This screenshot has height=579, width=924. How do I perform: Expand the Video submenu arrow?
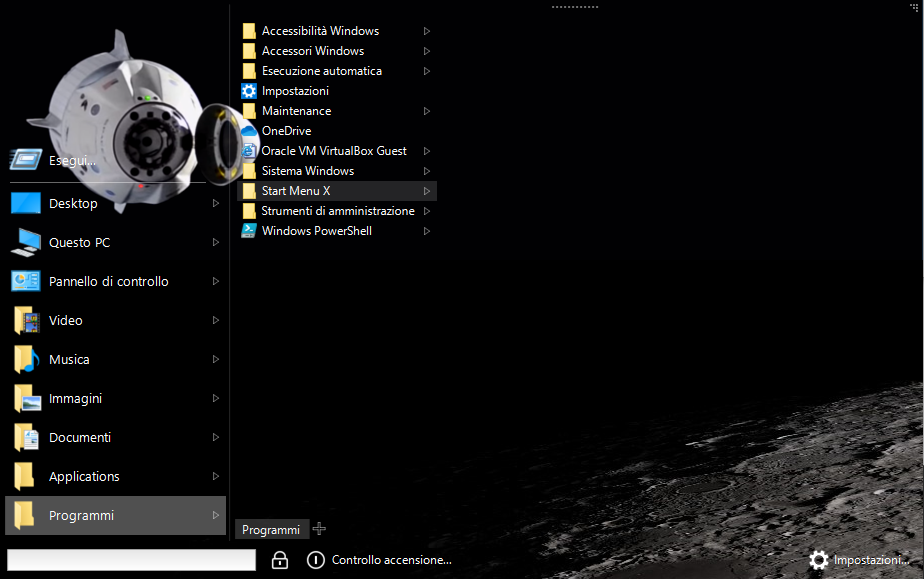pyautogui.click(x=216, y=320)
